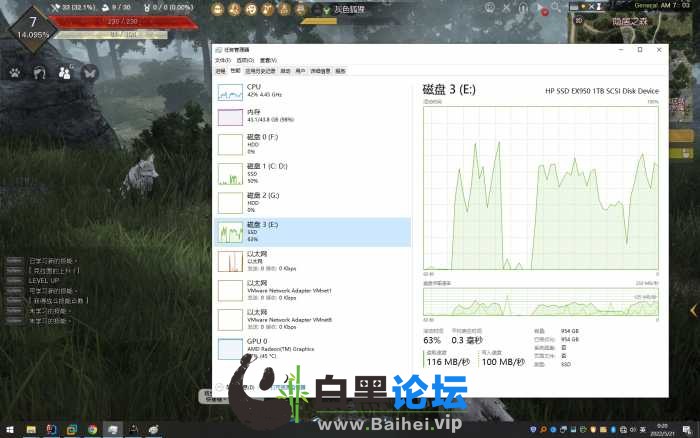700x438 pixels.
Task: Switch to the 启动 tab
Action: click(x=285, y=71)
